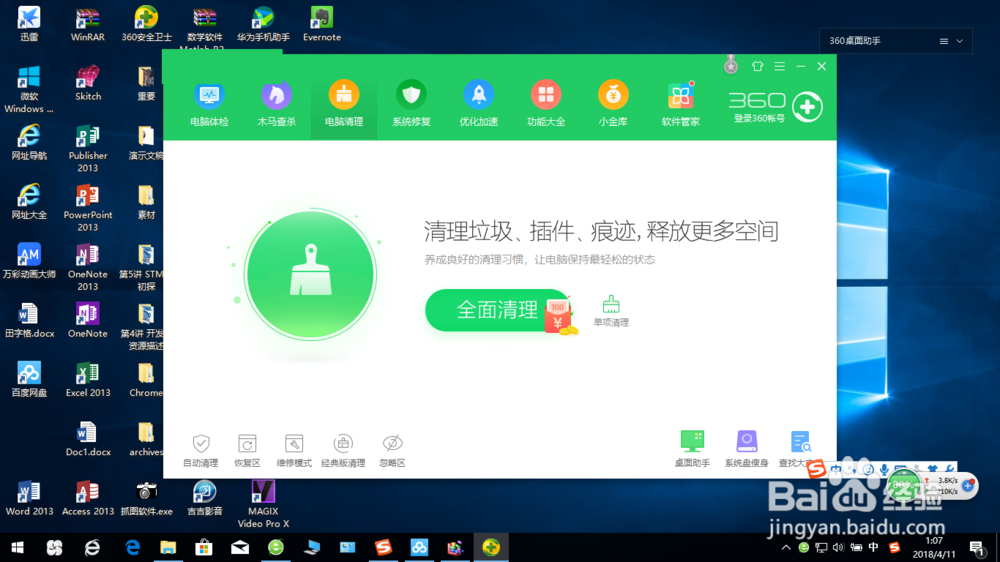This screenshot has height=562, width=1000.
Task: Show hidden tray icons chevron
Action: [786, 547]
